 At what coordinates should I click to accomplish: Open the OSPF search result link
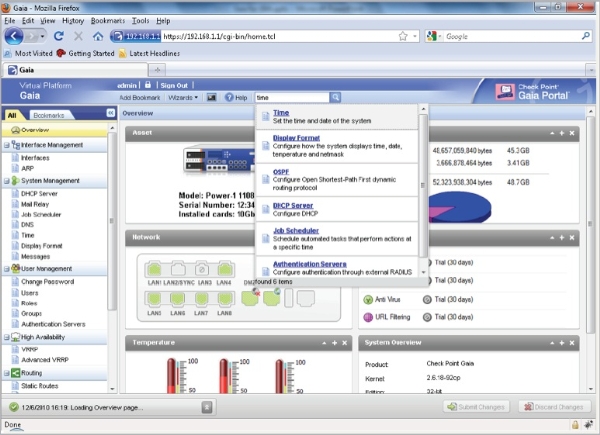tap(281, 172)
